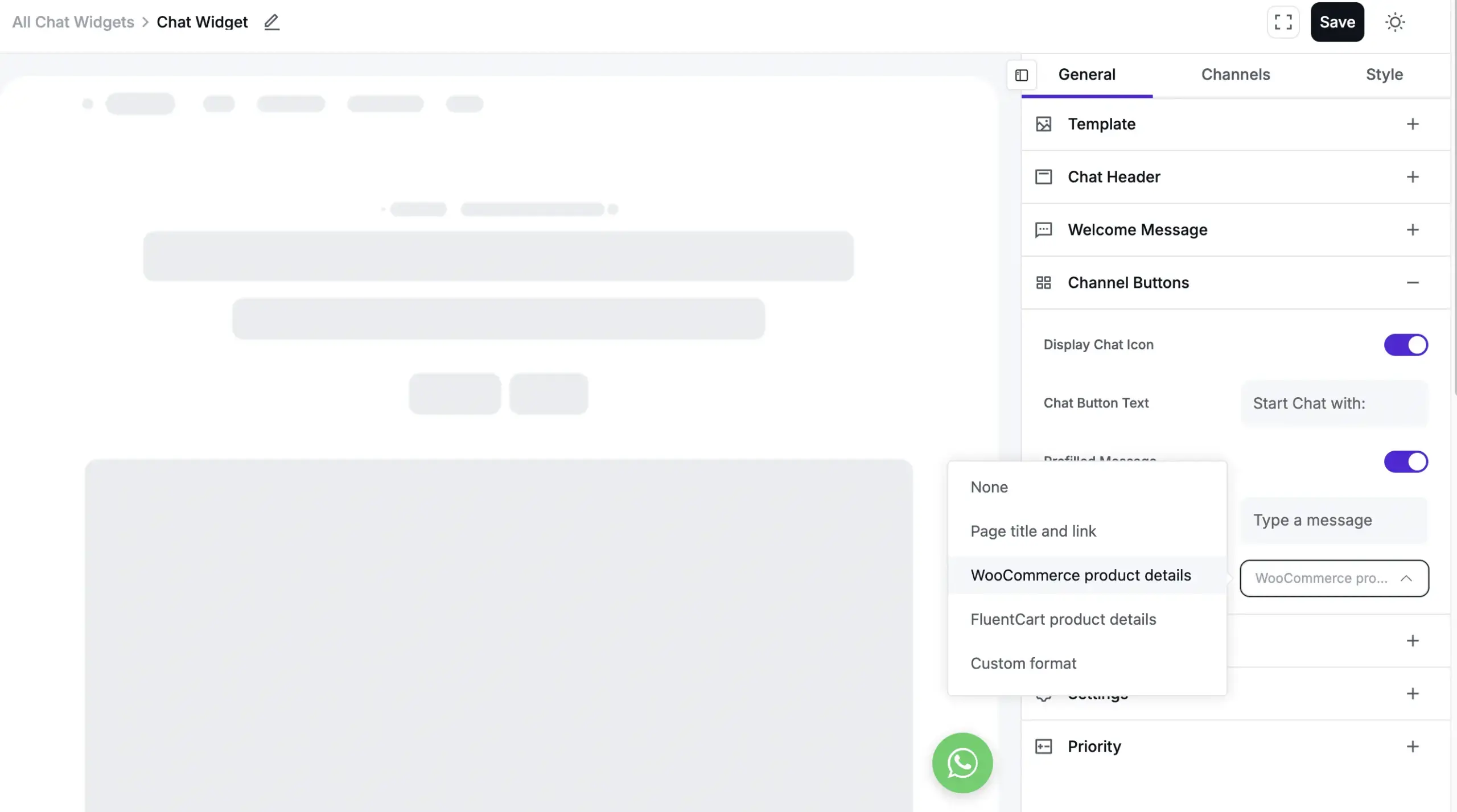Go back to All Chat Widgets
1457x812 pixels.
click(73, 22)
